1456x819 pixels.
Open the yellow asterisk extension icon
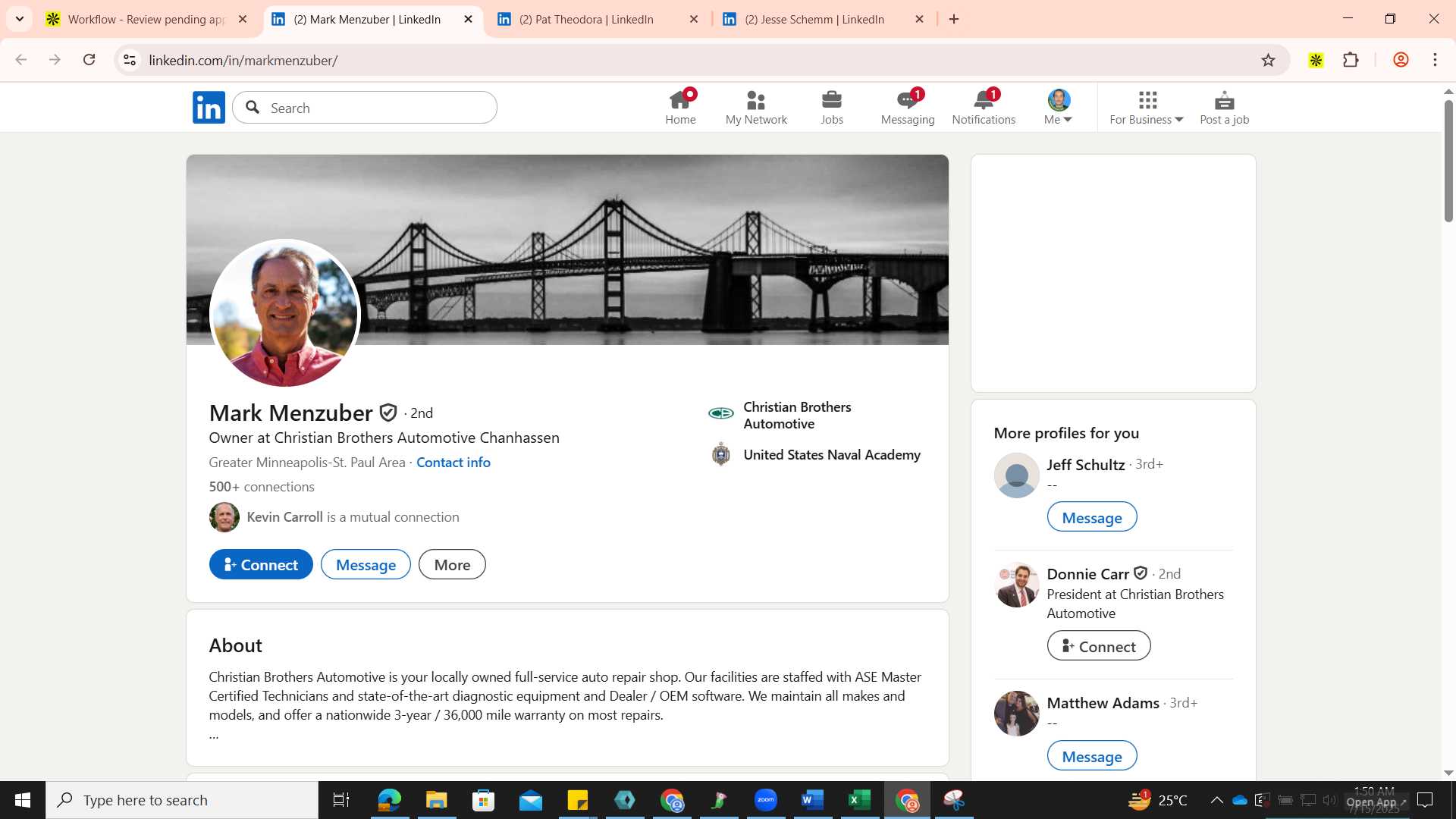tap(1316, 60)
